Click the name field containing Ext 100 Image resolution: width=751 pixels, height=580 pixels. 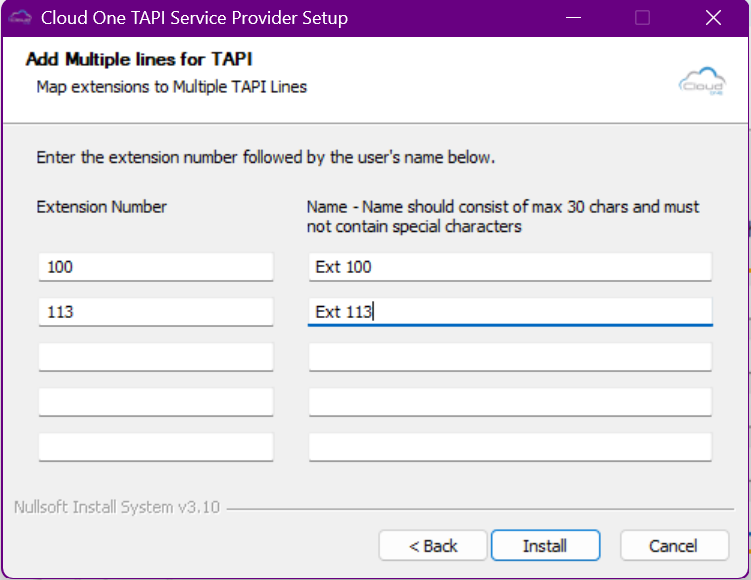[510, 267]
